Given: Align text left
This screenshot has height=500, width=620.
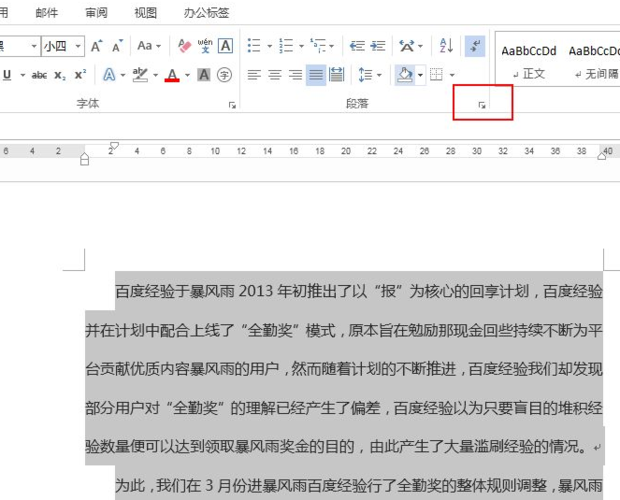Looking at the screenshot, I should coord(254,74).
